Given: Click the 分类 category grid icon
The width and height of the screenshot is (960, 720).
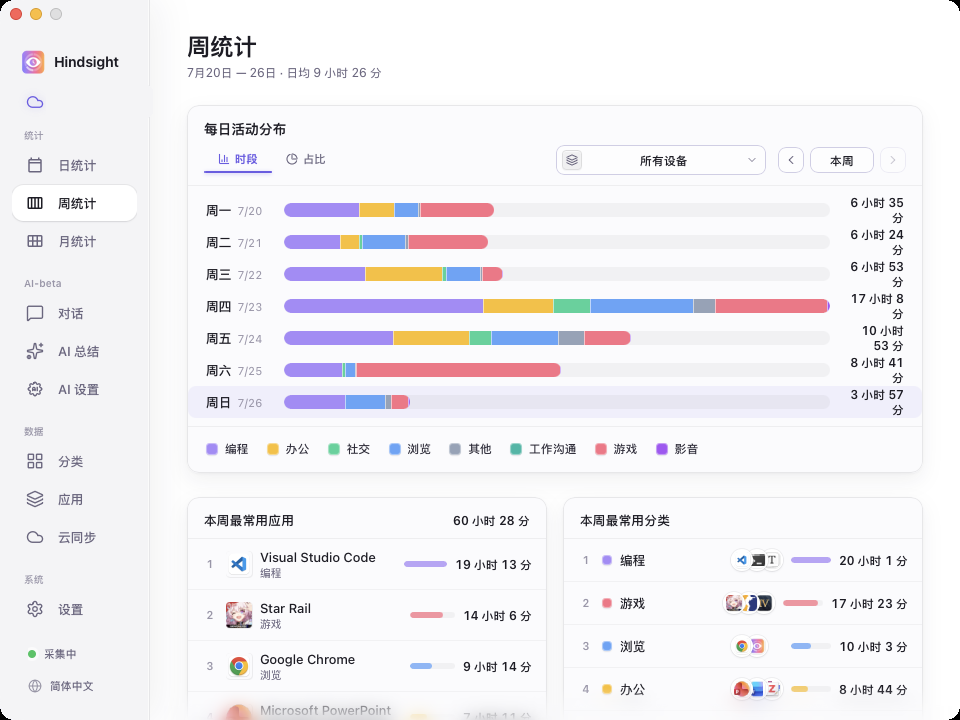Looking at the screenshot, I should [35, 462].
